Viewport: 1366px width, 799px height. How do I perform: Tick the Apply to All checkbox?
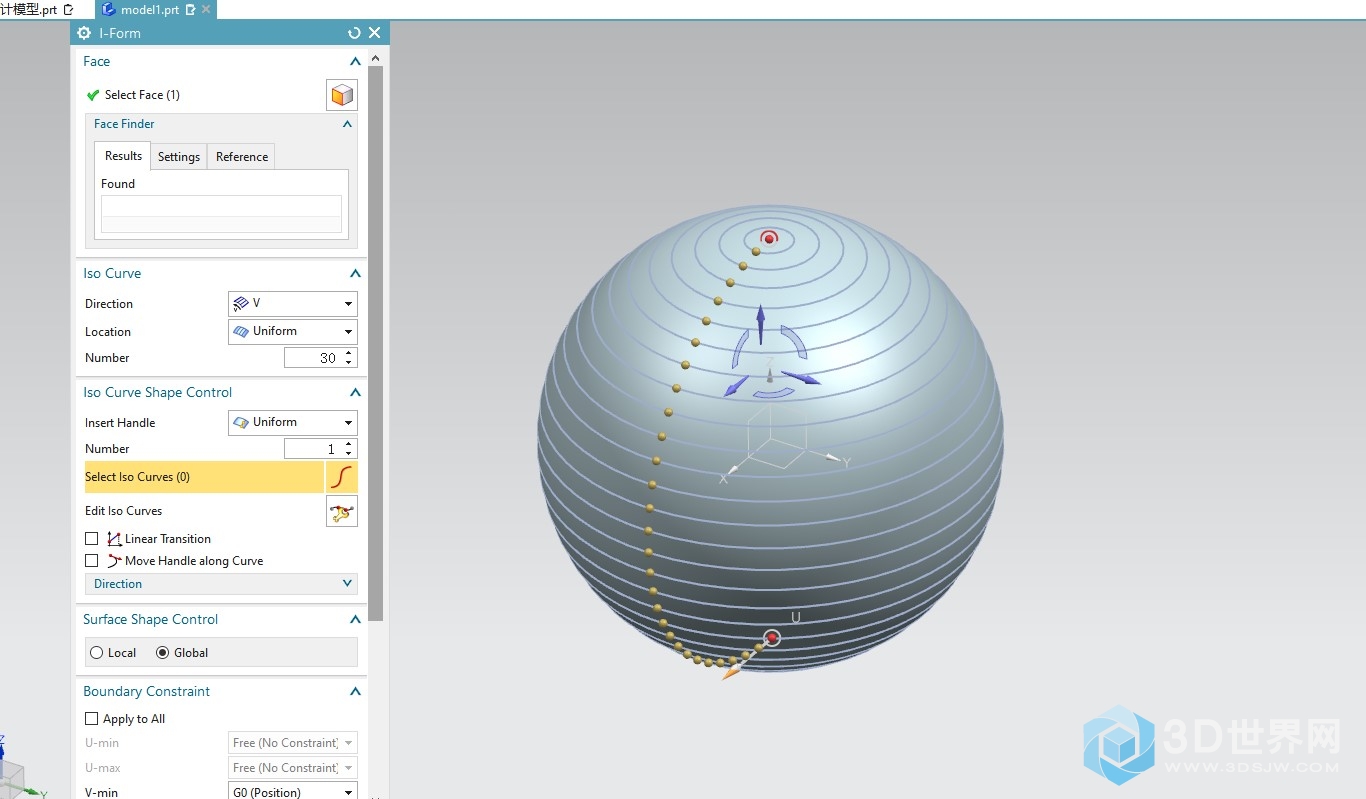pos(92,719)
